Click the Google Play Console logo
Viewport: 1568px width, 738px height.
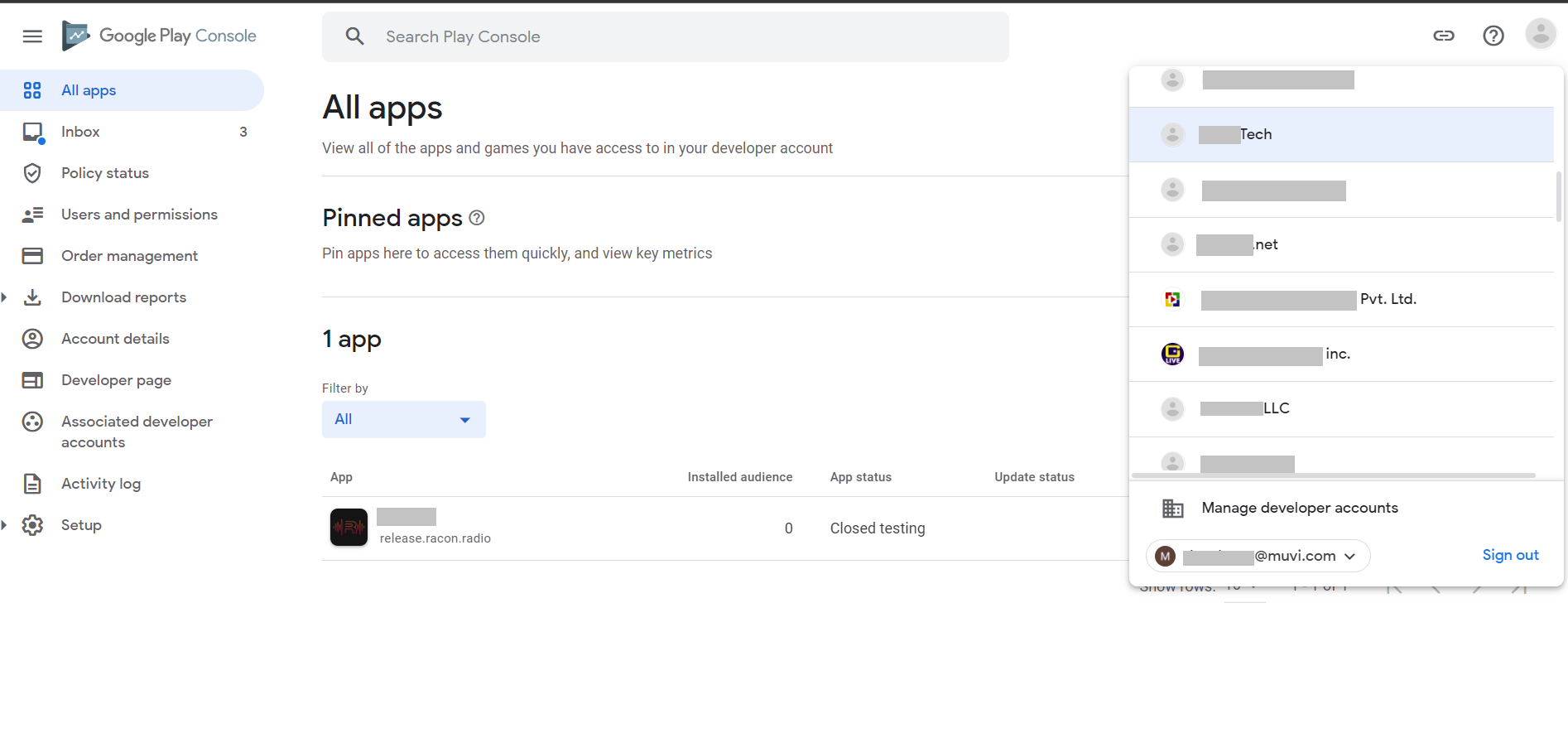click(159, 36)
